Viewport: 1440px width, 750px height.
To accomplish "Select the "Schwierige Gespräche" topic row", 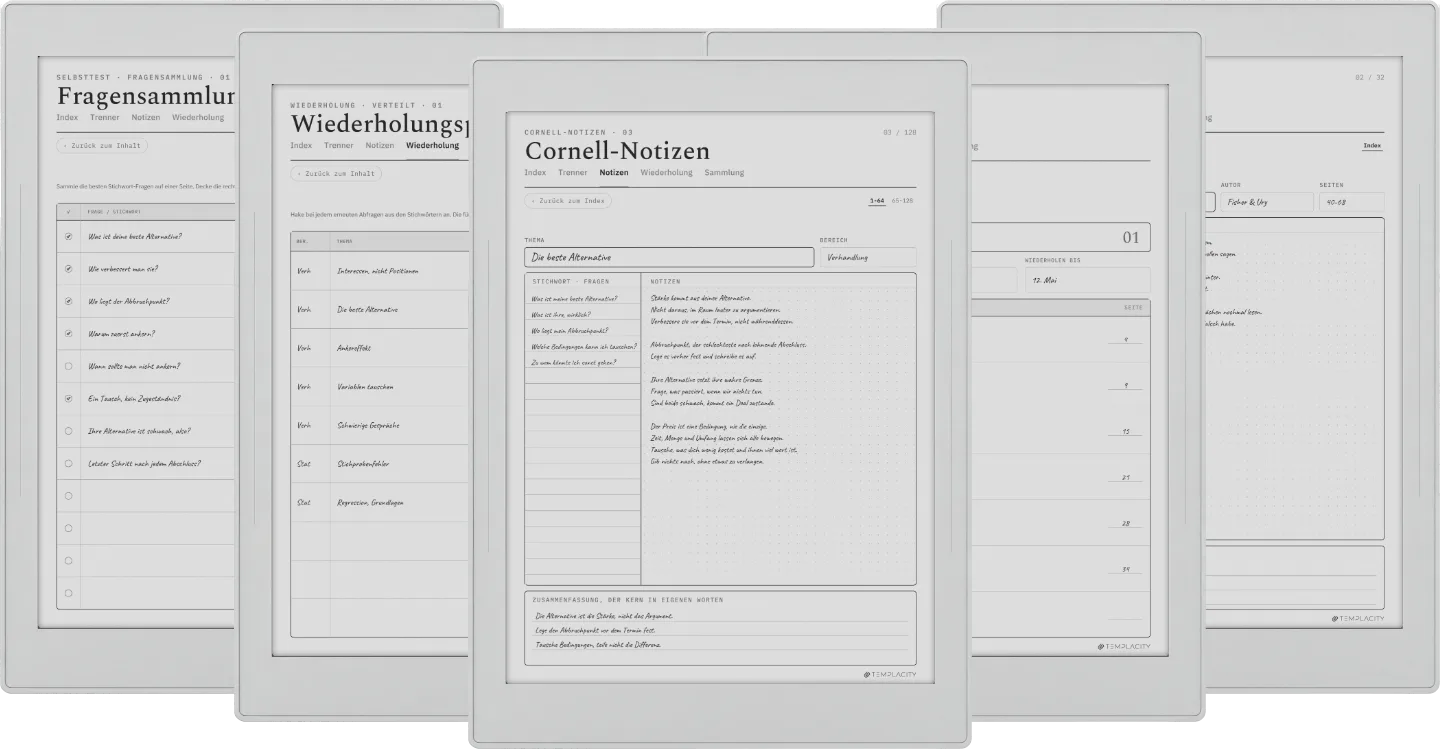I will click(x=380, y=425).
